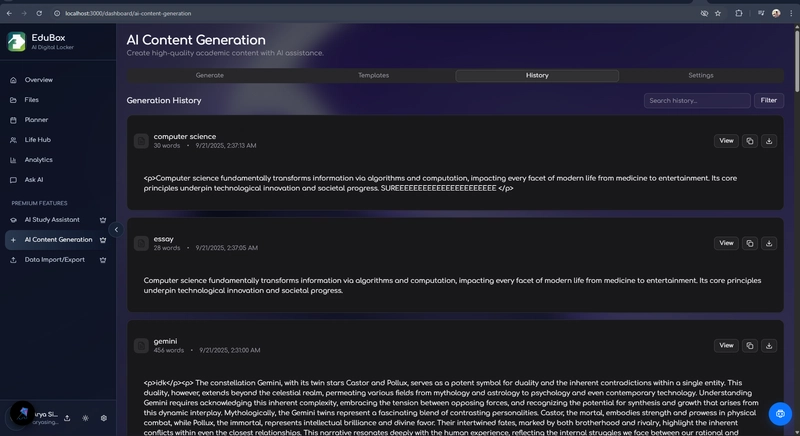Collapse the sidebar with the chevron button
Image resolution: width=800 pixels, height=436 pixels.
pyautogui.click(x=116, y=230)
